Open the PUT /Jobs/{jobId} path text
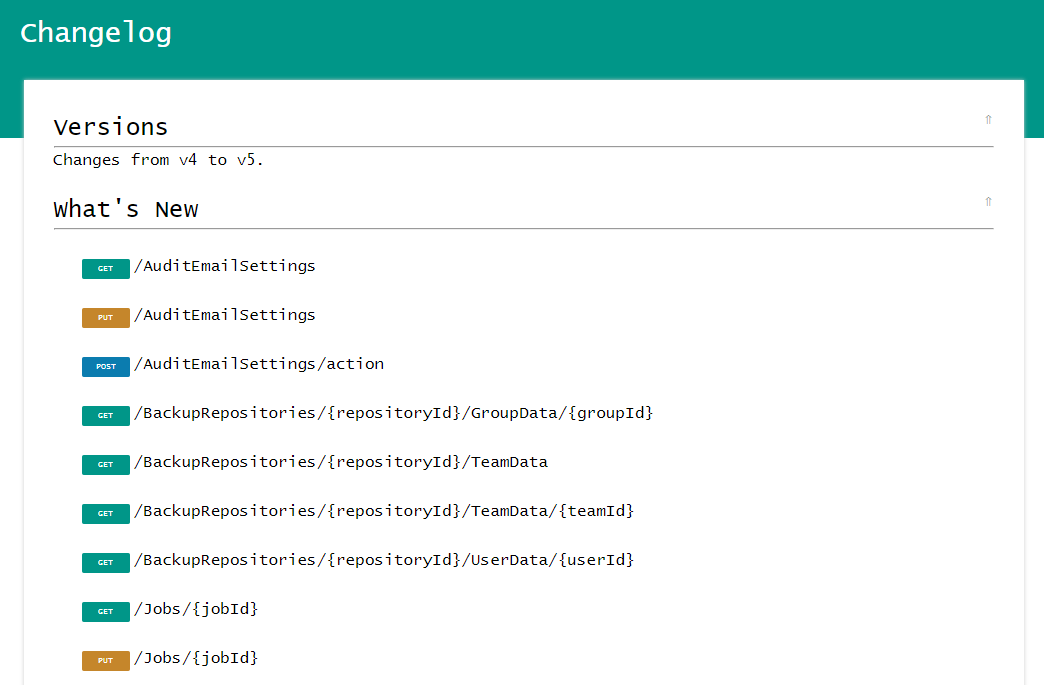1044x685 pixels. coord(196,658)
